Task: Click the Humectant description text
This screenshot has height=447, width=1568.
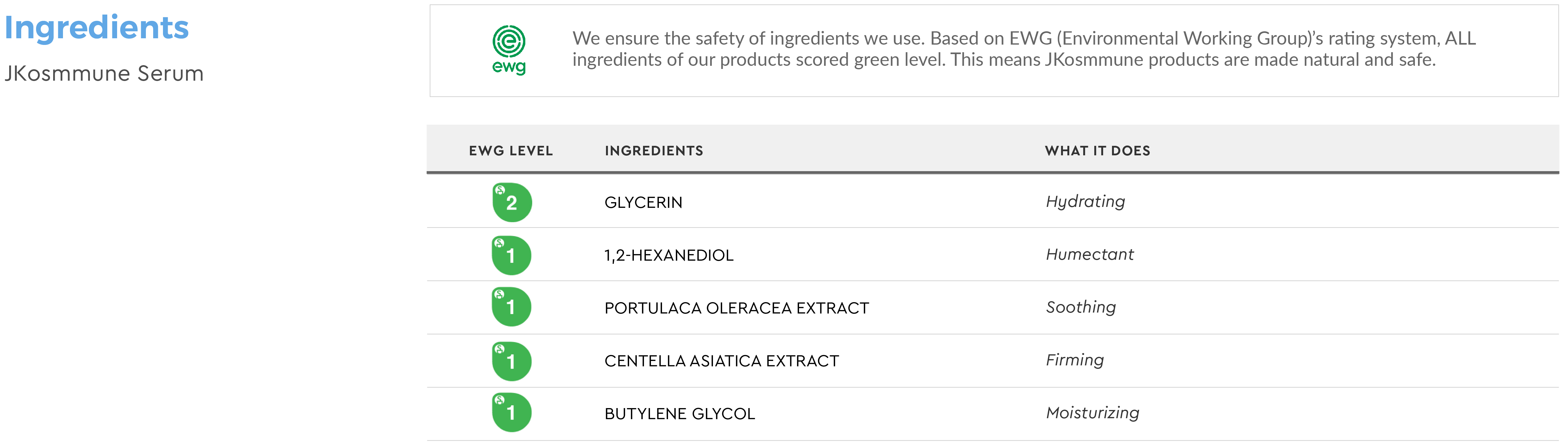Action: [x=1090, y=254]
